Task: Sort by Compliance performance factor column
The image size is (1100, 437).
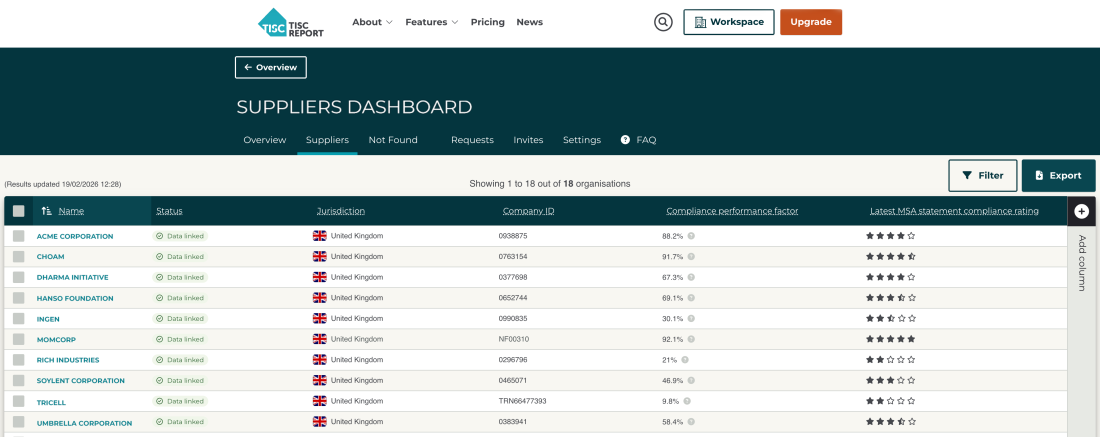Action: click(732, 211)
